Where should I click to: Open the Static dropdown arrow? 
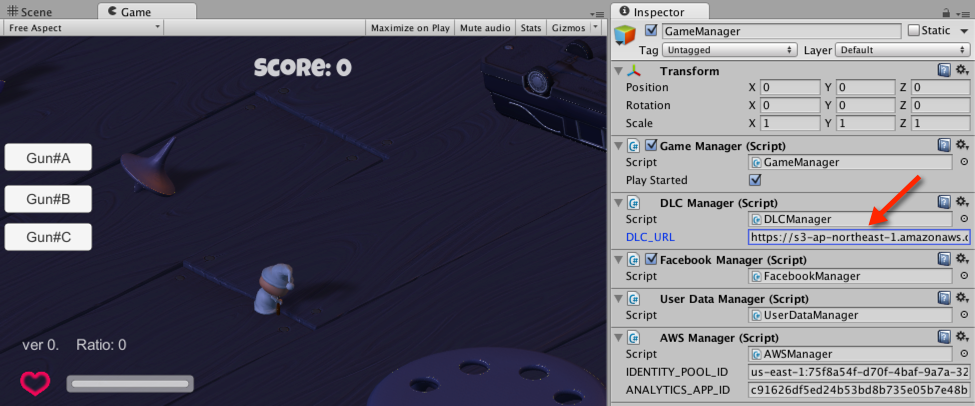[963, 30]
